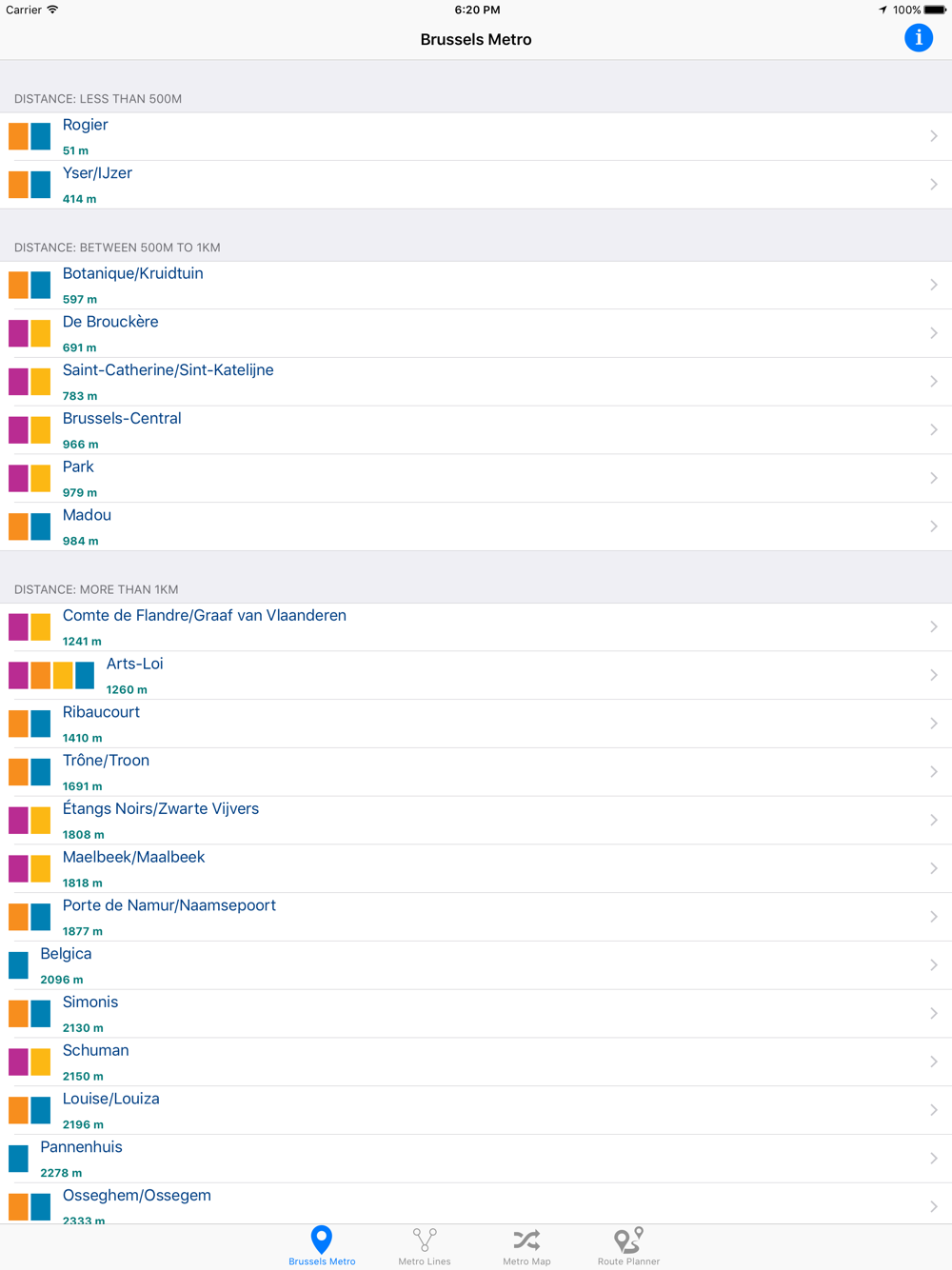Image resolution: width=952 pixels, height=1270 pixels.
Task: Open Yser/IJzer station entry
Action: [x=476, y=185]
